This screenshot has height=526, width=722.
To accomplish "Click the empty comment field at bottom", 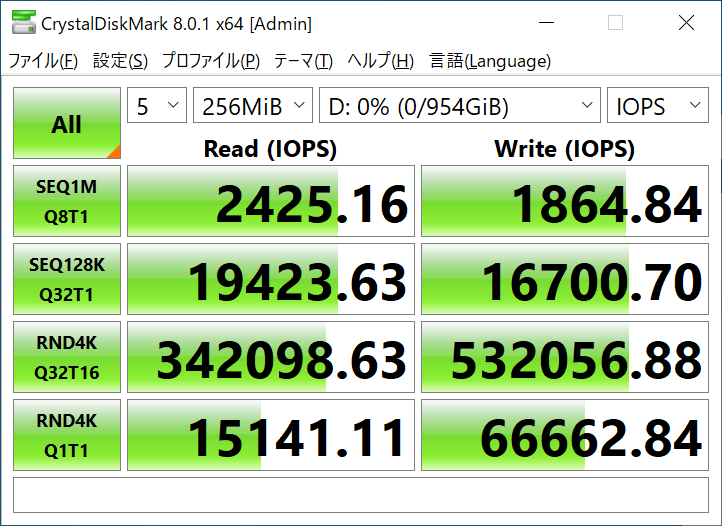I will pyautogui.click(x=361, y=495).
